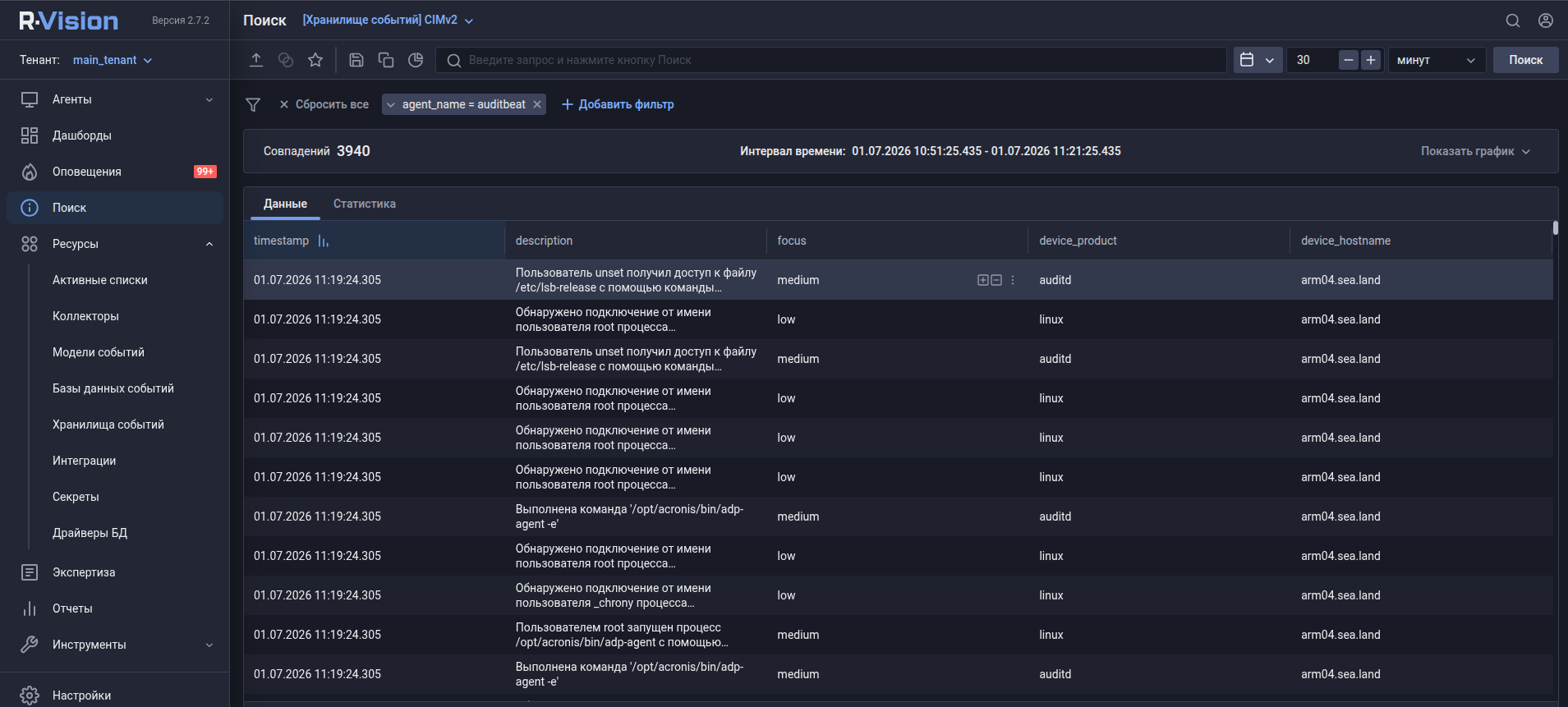Expand the Показать график section
The width and height of the screenshot is (1568, 707).
[1475, 151]
